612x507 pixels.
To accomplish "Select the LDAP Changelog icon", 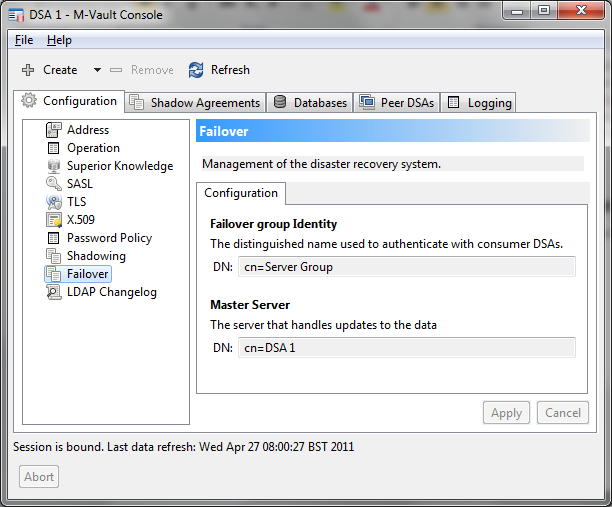I will pyautogui.click(x=54, y=292).
